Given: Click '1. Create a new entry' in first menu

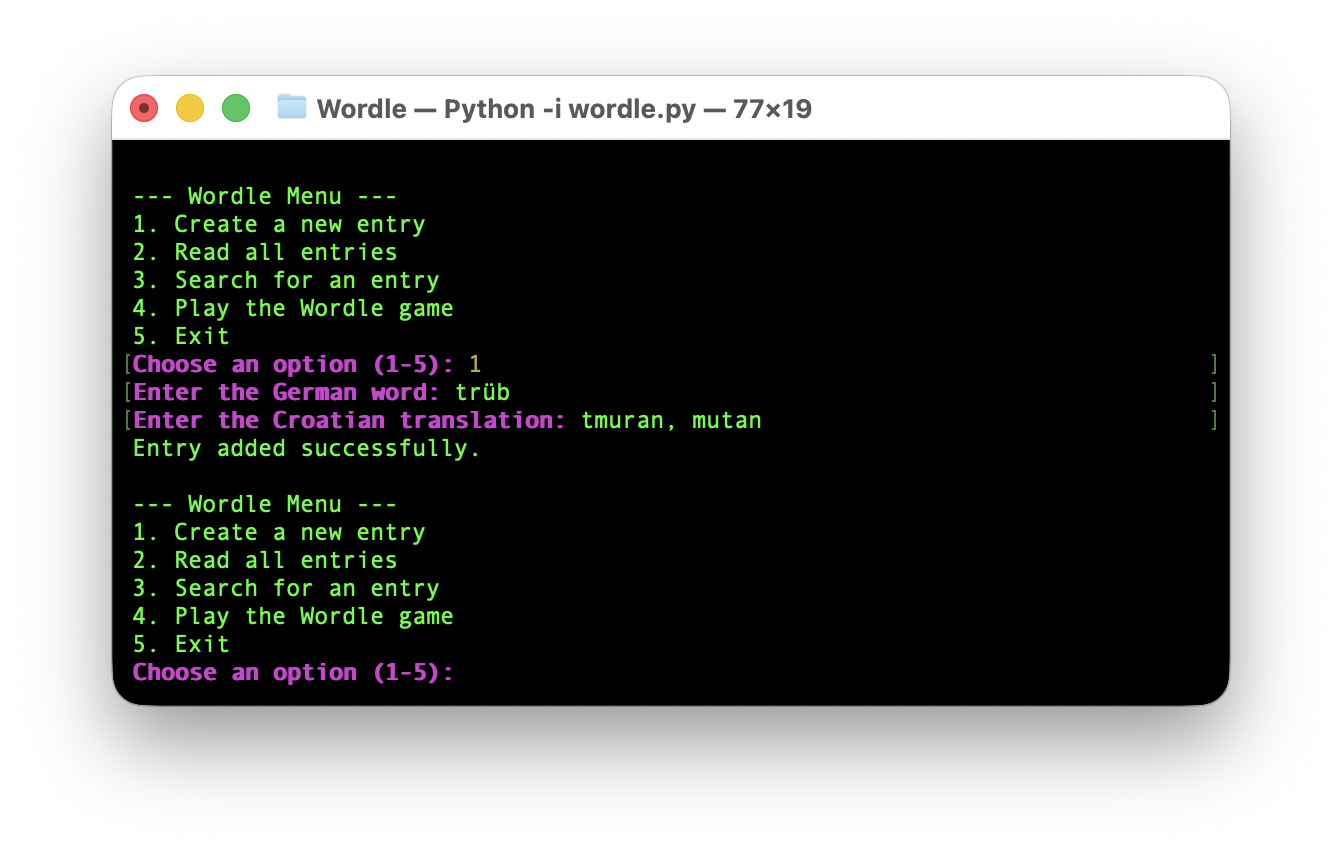Looking at the screenshot, I should (x=279, y=224).
